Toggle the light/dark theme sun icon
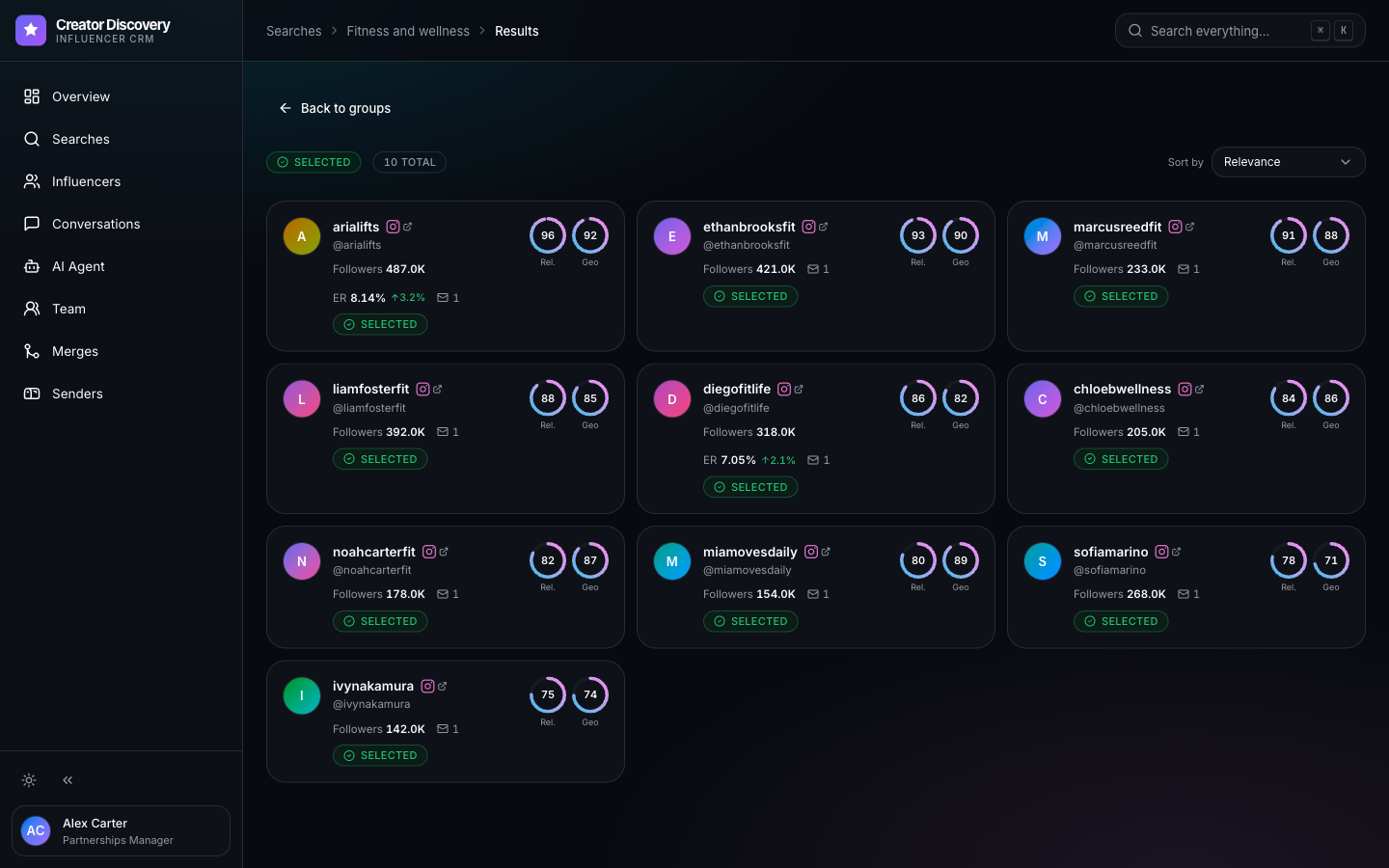Screen dimensions: 1389x868 [x=29, y=780]
